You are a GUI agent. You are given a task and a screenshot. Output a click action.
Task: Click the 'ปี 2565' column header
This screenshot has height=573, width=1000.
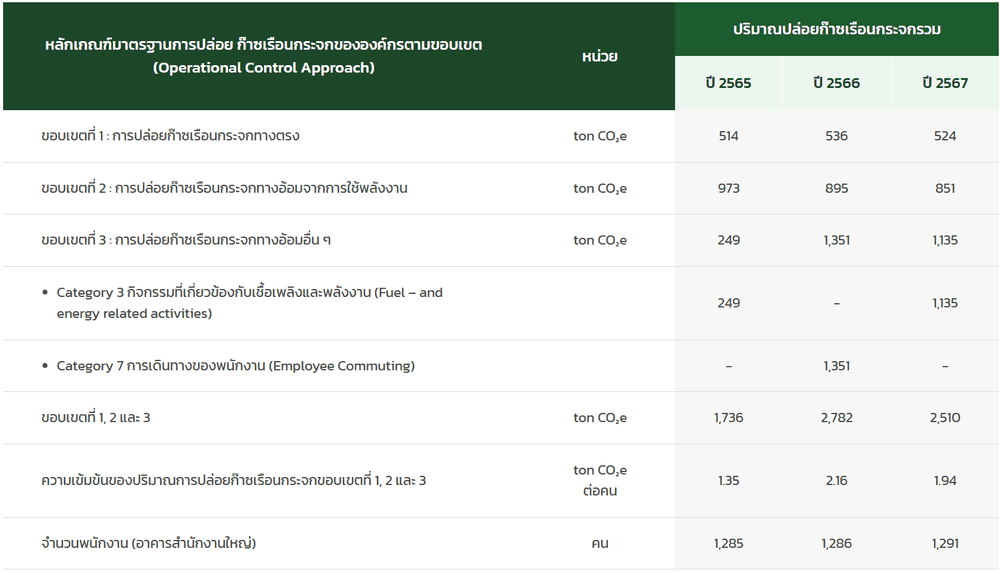pyautogui.click(x=728, y=83)
